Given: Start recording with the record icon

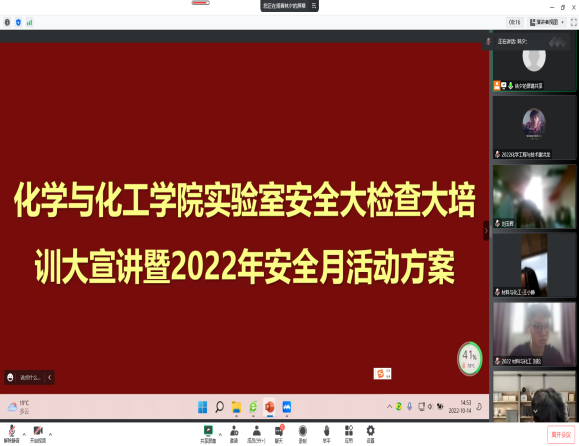Looking at the screenshot, I should coord(302,433).
